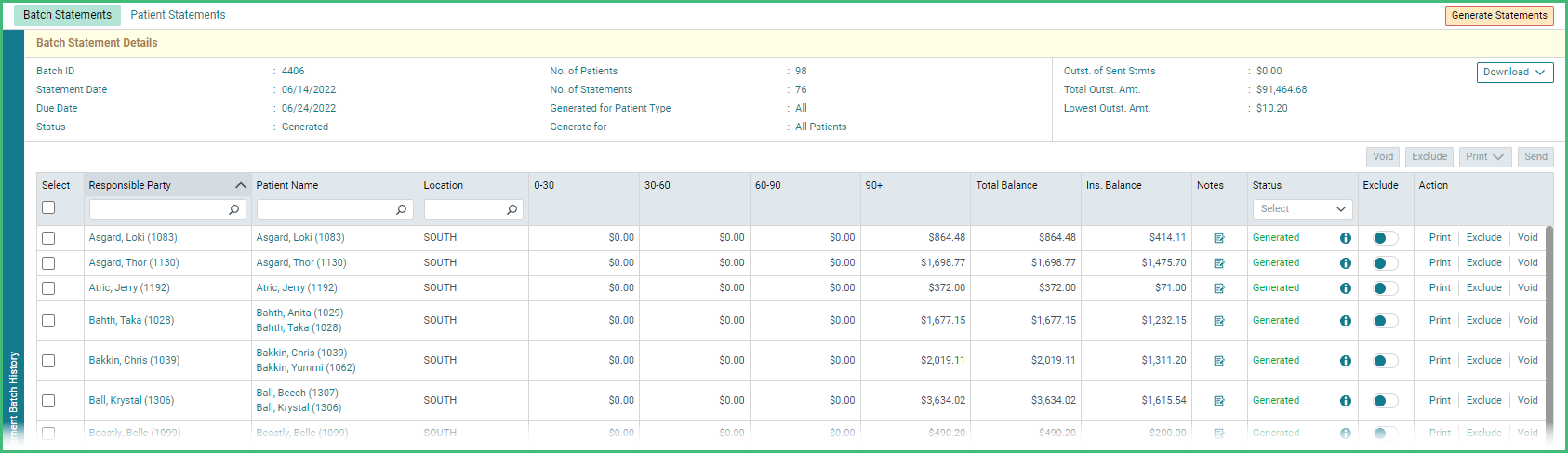Click the Exclude button above the table
This screenshot has width=1568, height=453.
[x=1429, y=156]
